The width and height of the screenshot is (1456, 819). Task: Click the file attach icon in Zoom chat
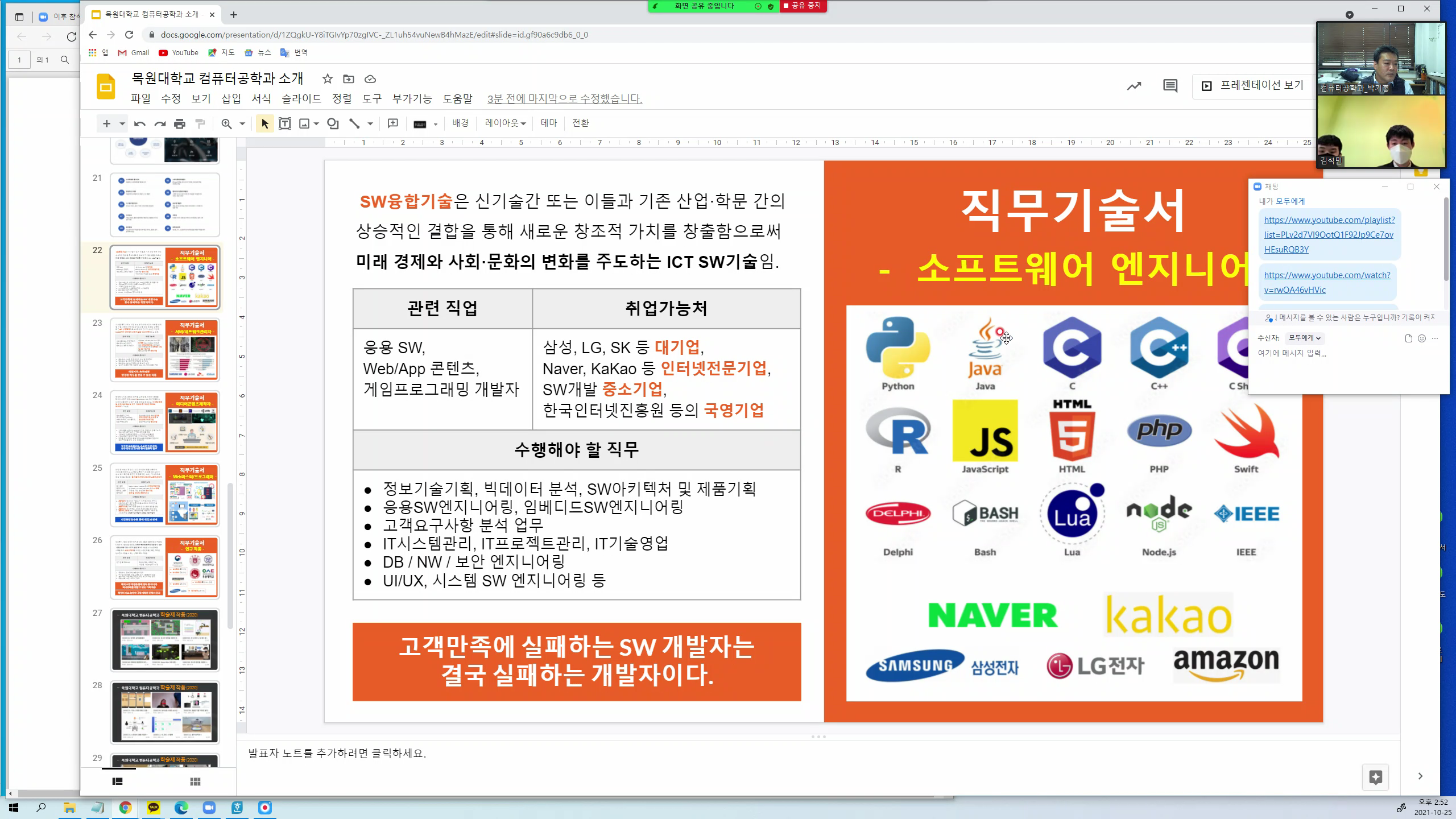tap(1408, 338)
